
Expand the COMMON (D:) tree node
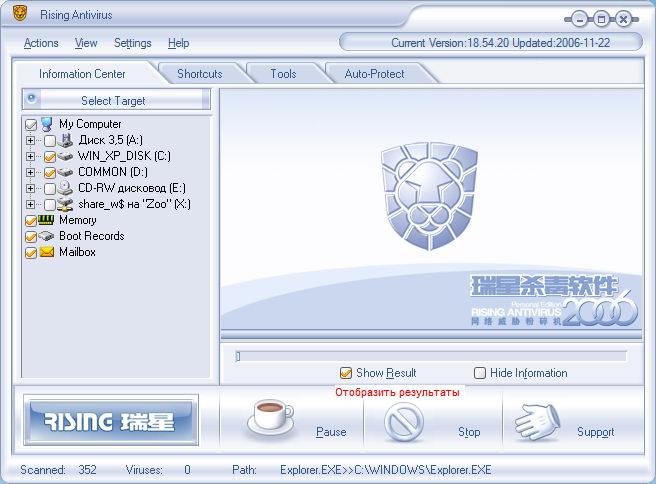(x=30, y=172)
